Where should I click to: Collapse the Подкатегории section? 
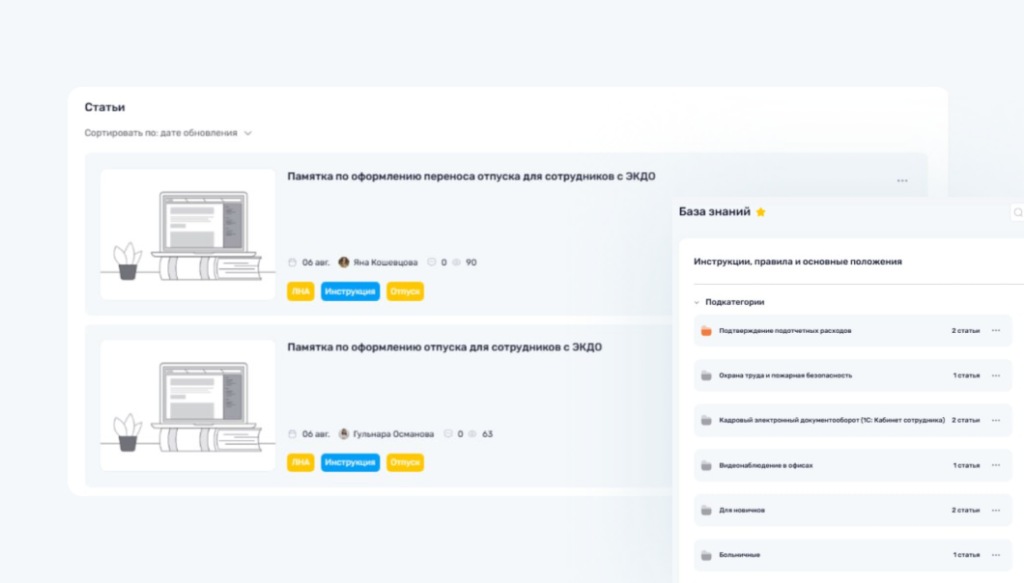click(x=697, y=301)
